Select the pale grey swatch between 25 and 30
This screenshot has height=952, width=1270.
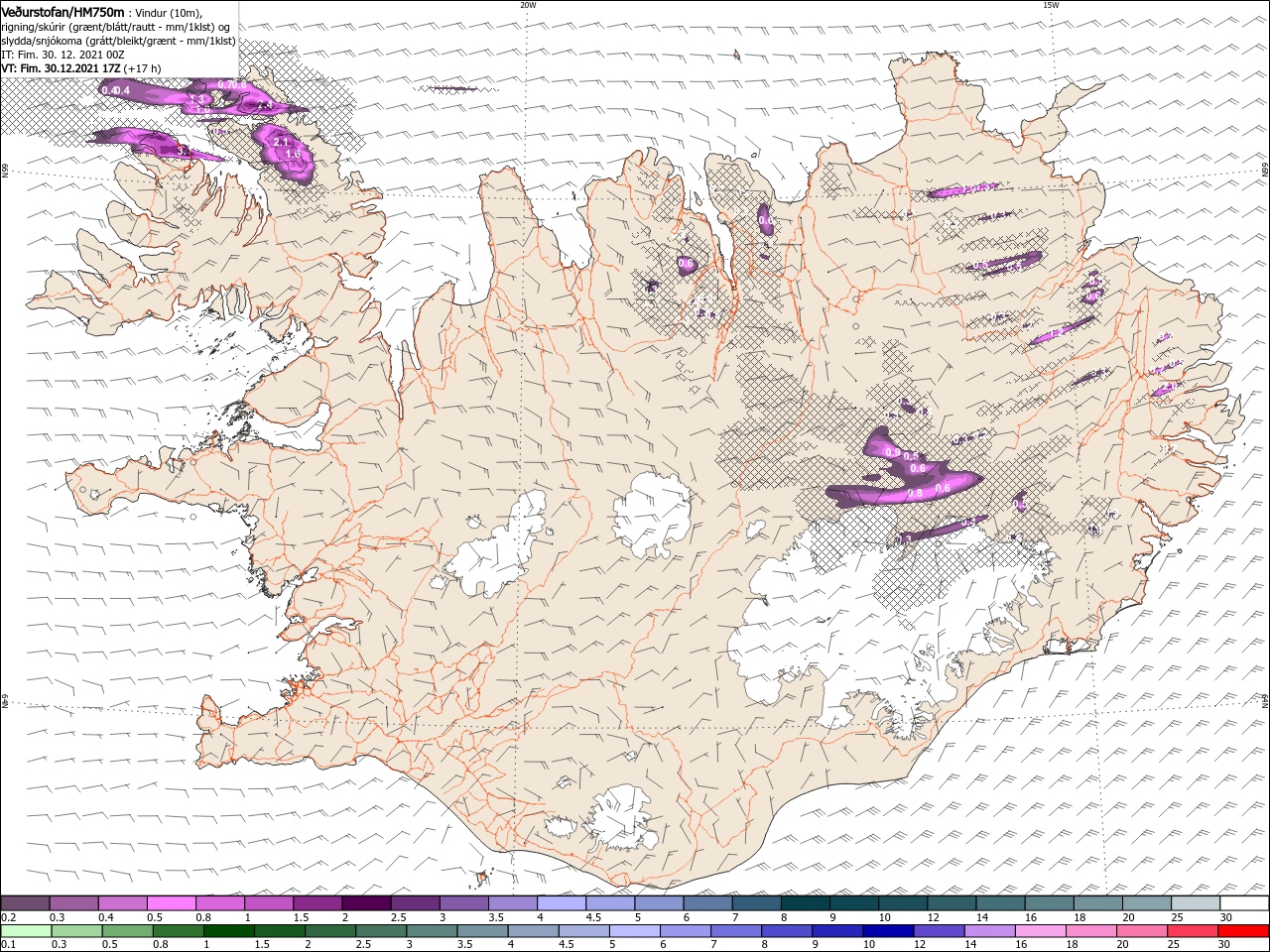[x=1196, y=903]
